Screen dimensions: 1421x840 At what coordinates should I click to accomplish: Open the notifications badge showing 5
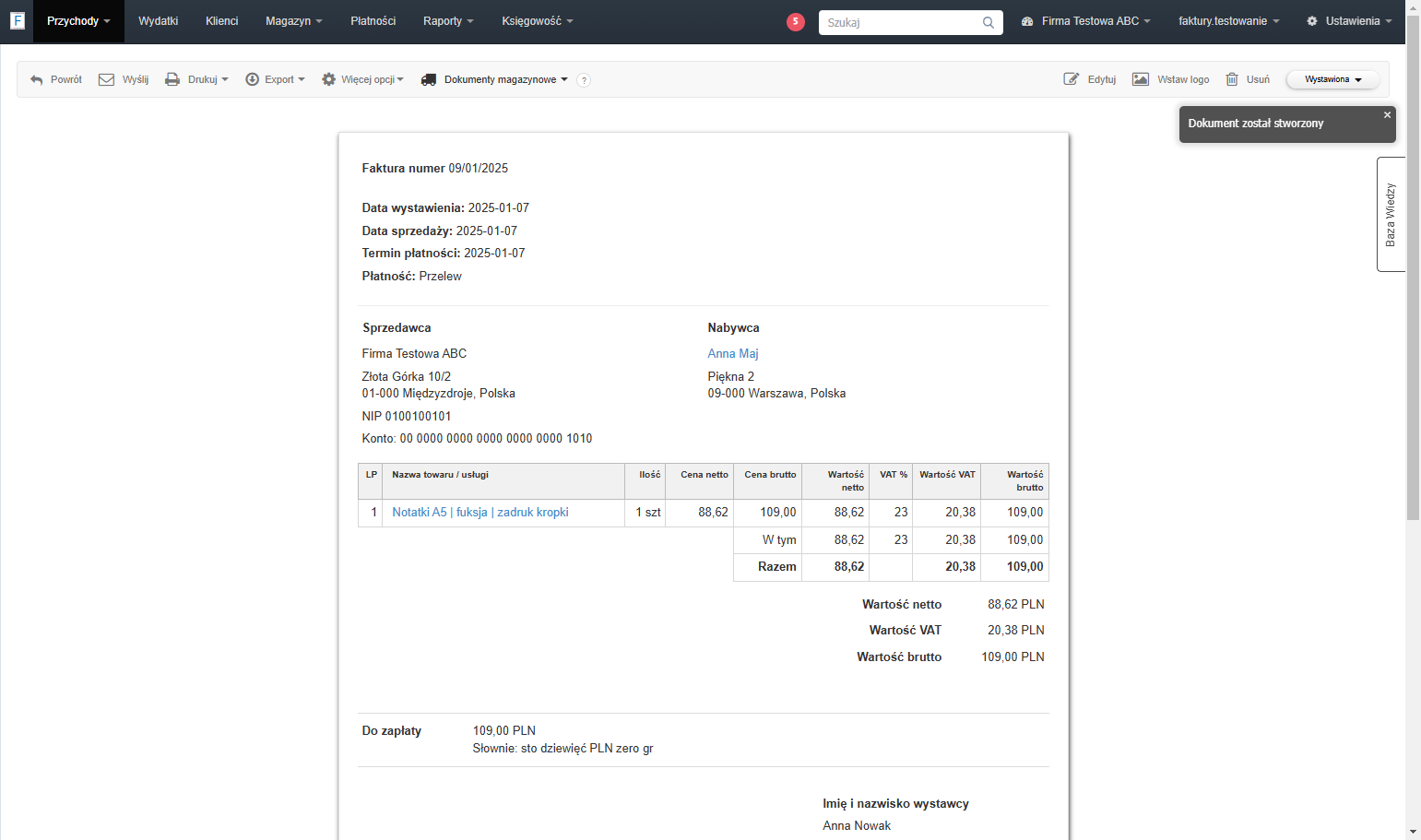796,21
